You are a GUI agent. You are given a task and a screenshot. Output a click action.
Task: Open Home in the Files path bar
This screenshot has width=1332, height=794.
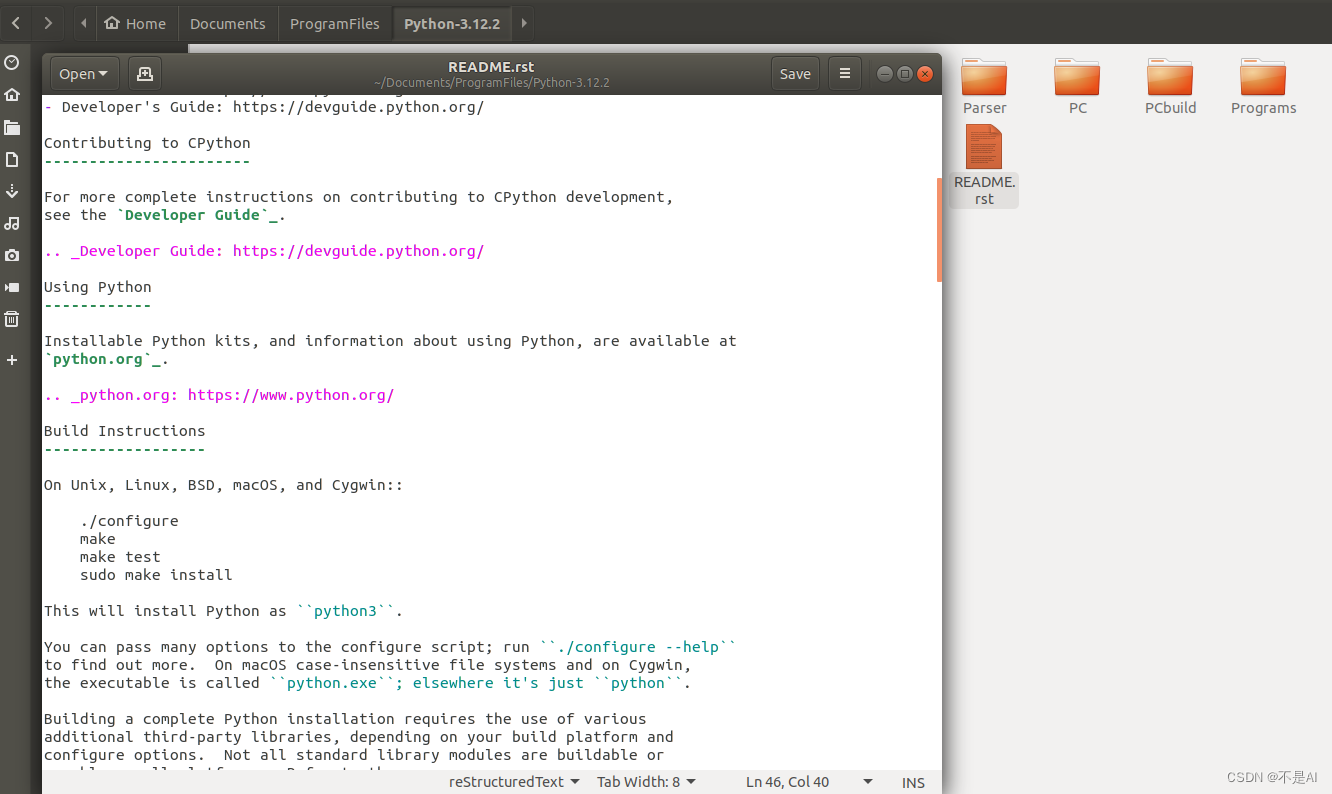pos(135,23)
